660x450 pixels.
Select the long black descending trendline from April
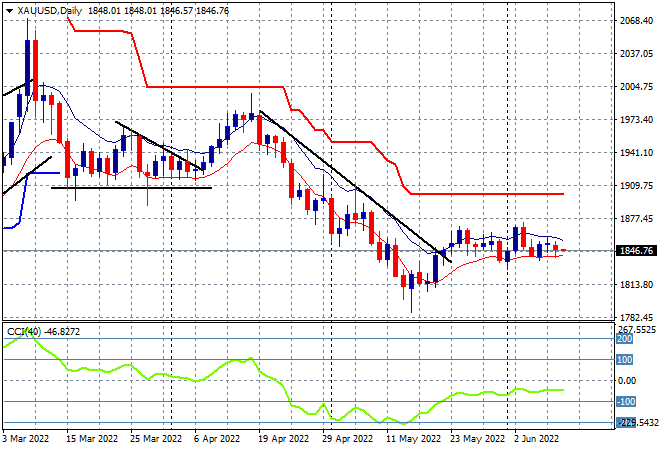355,186
